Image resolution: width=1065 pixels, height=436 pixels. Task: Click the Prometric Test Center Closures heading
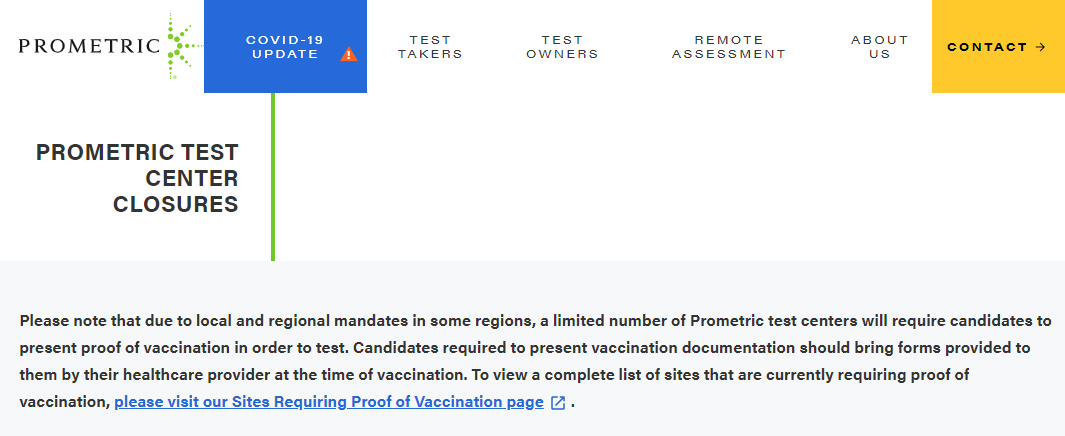pyautogui.click(x=138, y=179)
